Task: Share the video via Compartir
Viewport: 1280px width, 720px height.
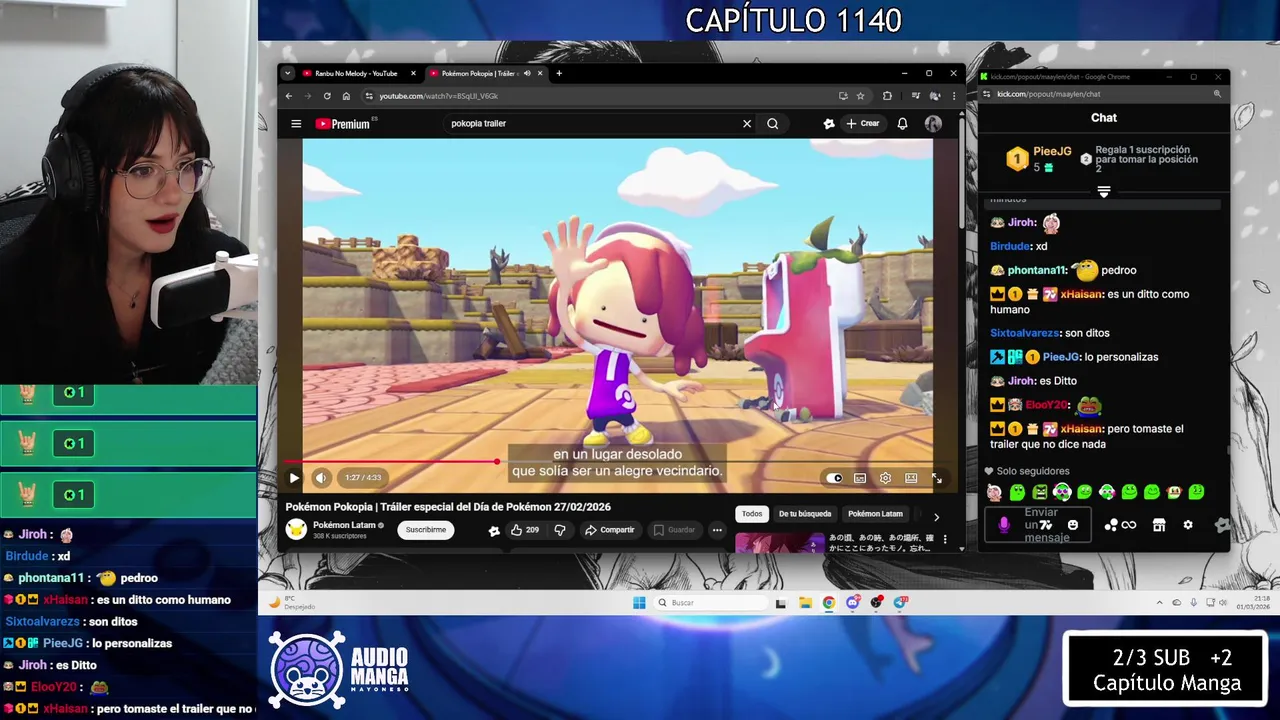Action: [x=610, y=530]
